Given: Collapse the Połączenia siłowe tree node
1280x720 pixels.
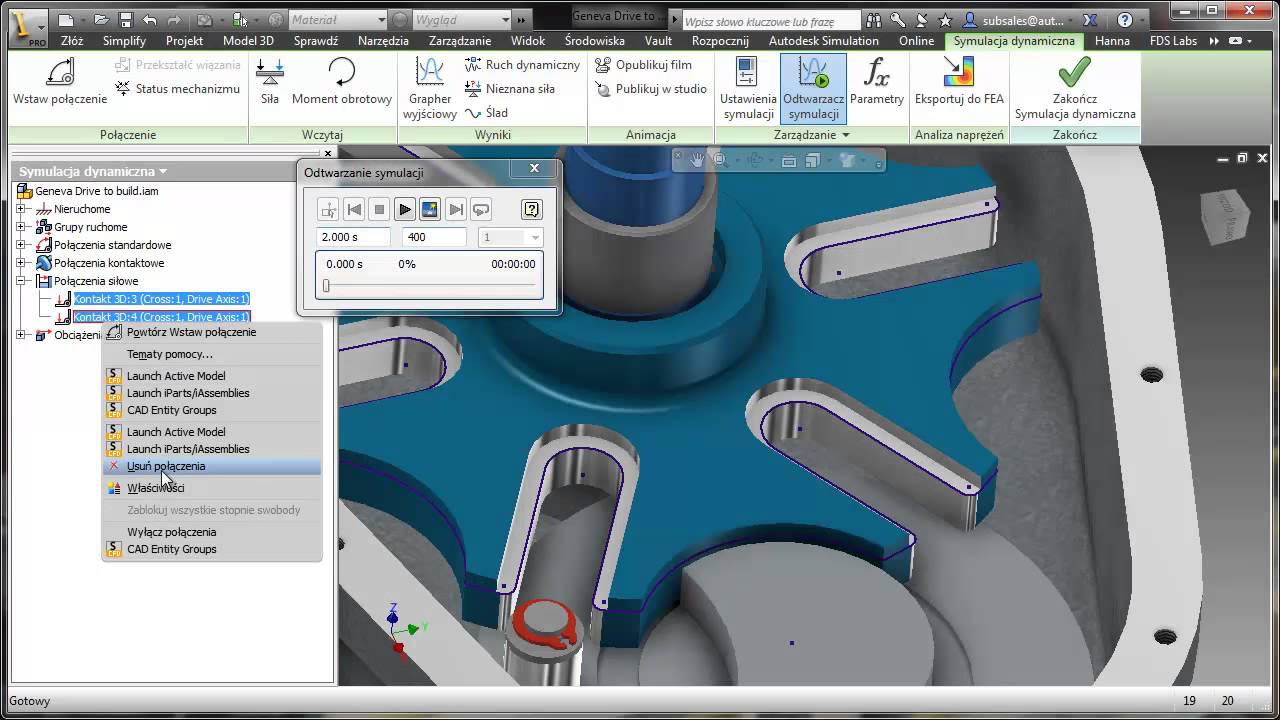Looking at the screenshot, I should click(x=21, y=281).
